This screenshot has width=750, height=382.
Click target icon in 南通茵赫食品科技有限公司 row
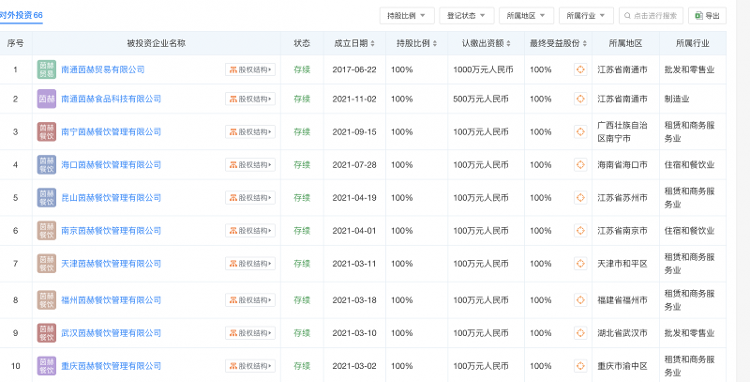[580, 99]
